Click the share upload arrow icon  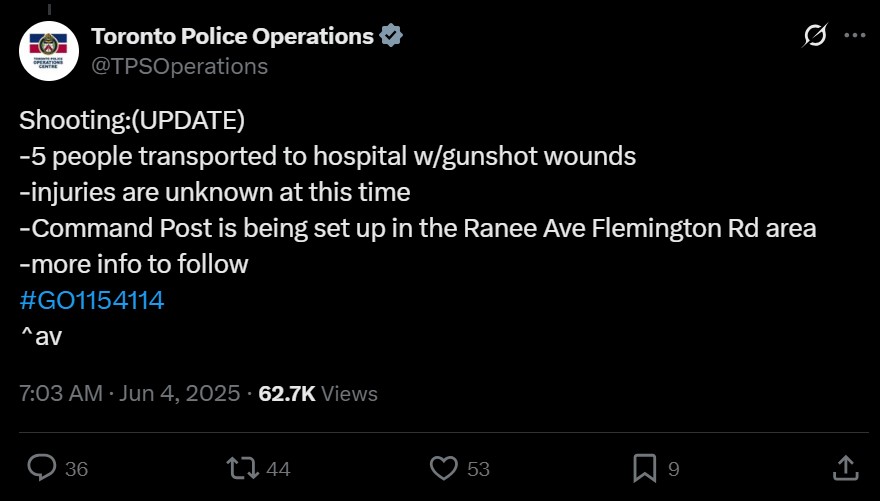click(x=844, y=467)
